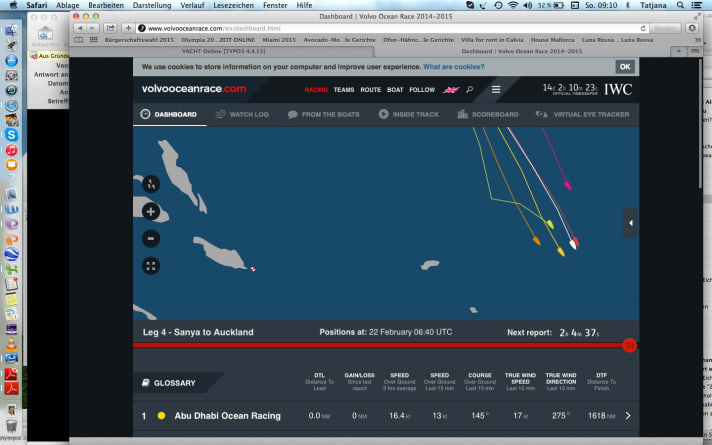712x445 pixels.
Task: Click Abu Dhabi Ocean Racing's yellow color dot
Action: pos(161,415)
